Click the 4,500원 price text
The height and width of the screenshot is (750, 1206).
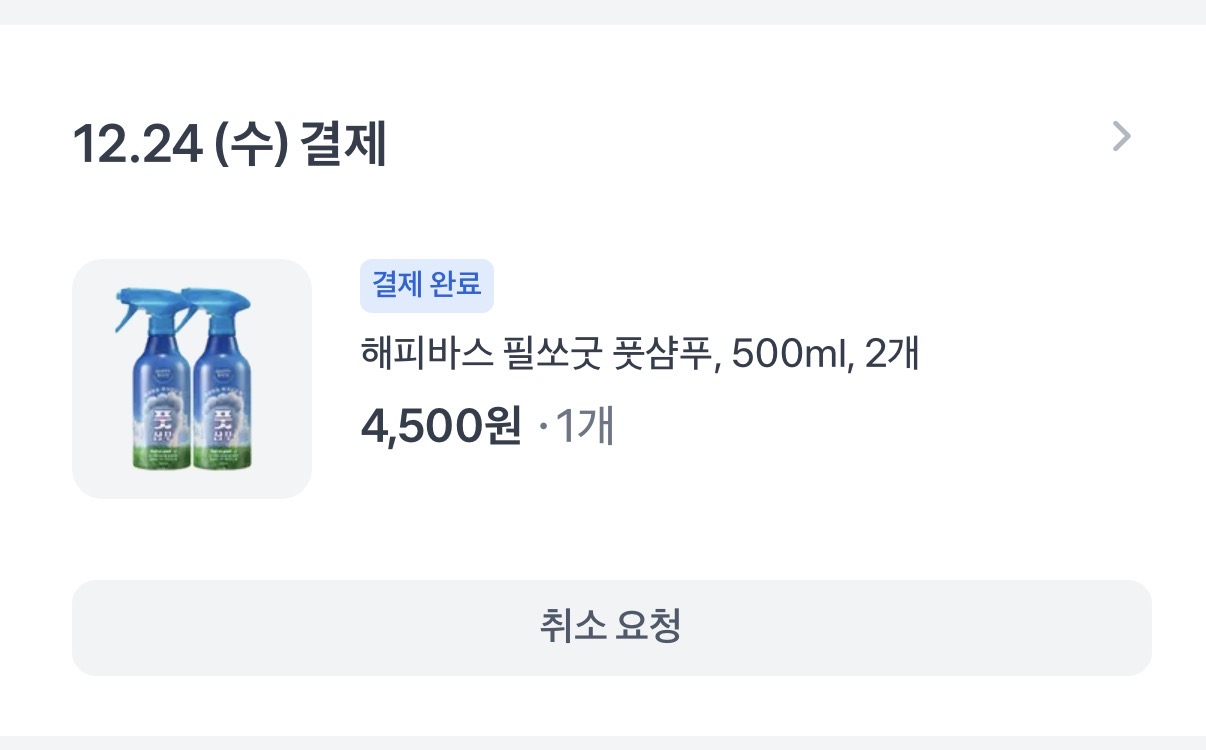(441, 428)
